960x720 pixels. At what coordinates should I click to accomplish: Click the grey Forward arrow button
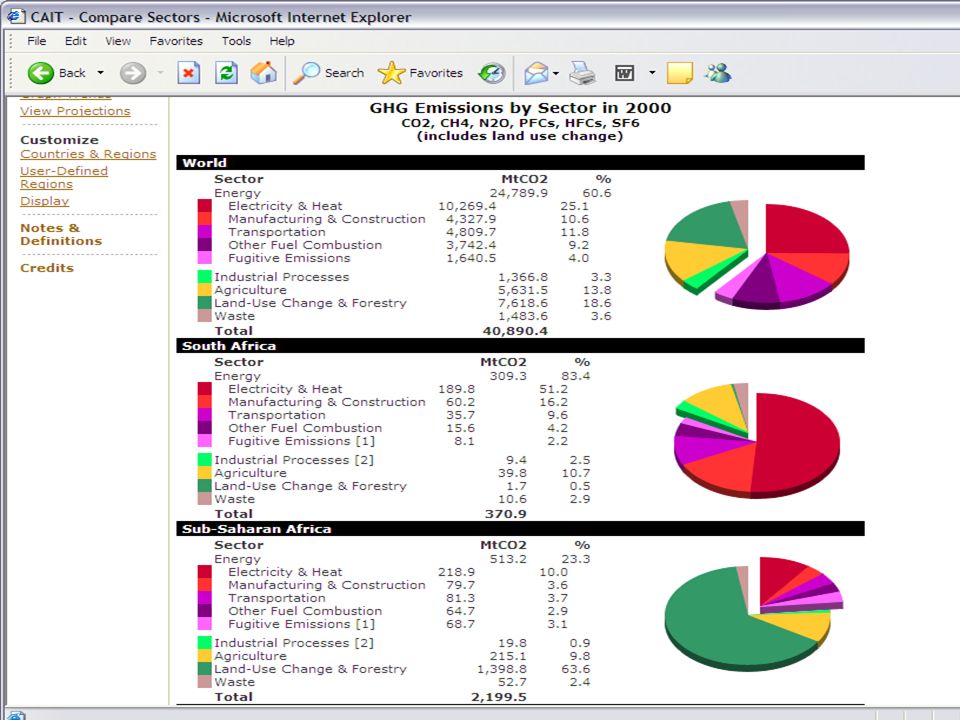click(x=133, y=73)
